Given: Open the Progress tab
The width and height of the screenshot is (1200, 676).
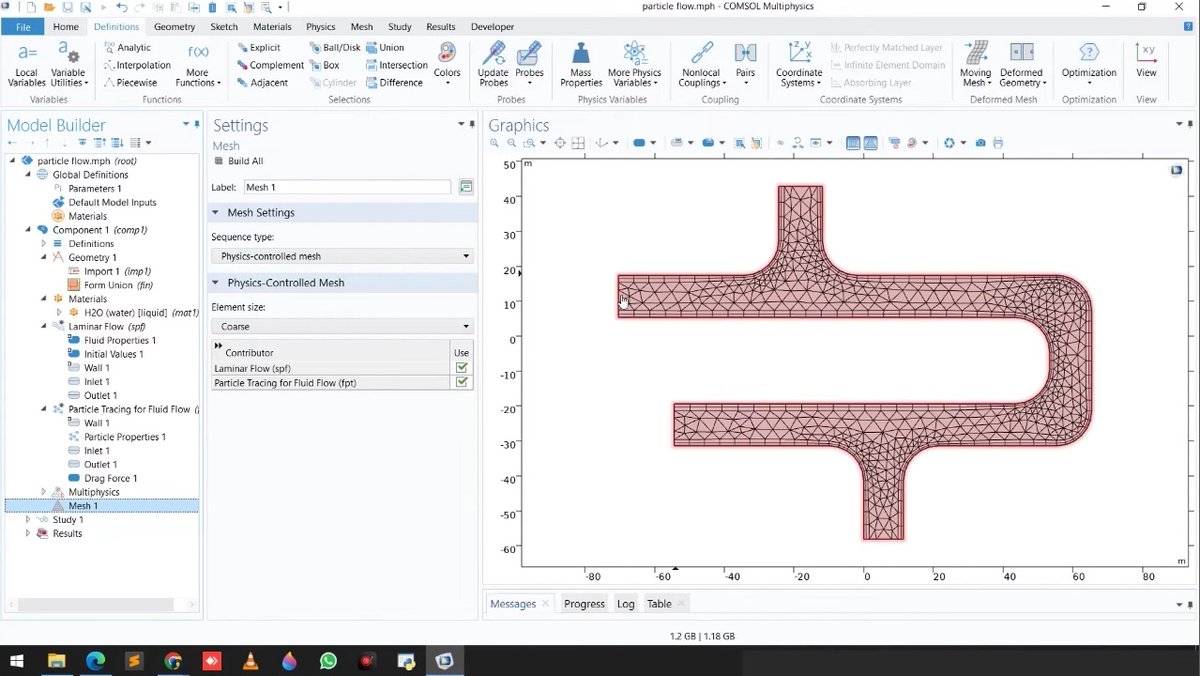Looking at the screenshot, I should point(584,604).
